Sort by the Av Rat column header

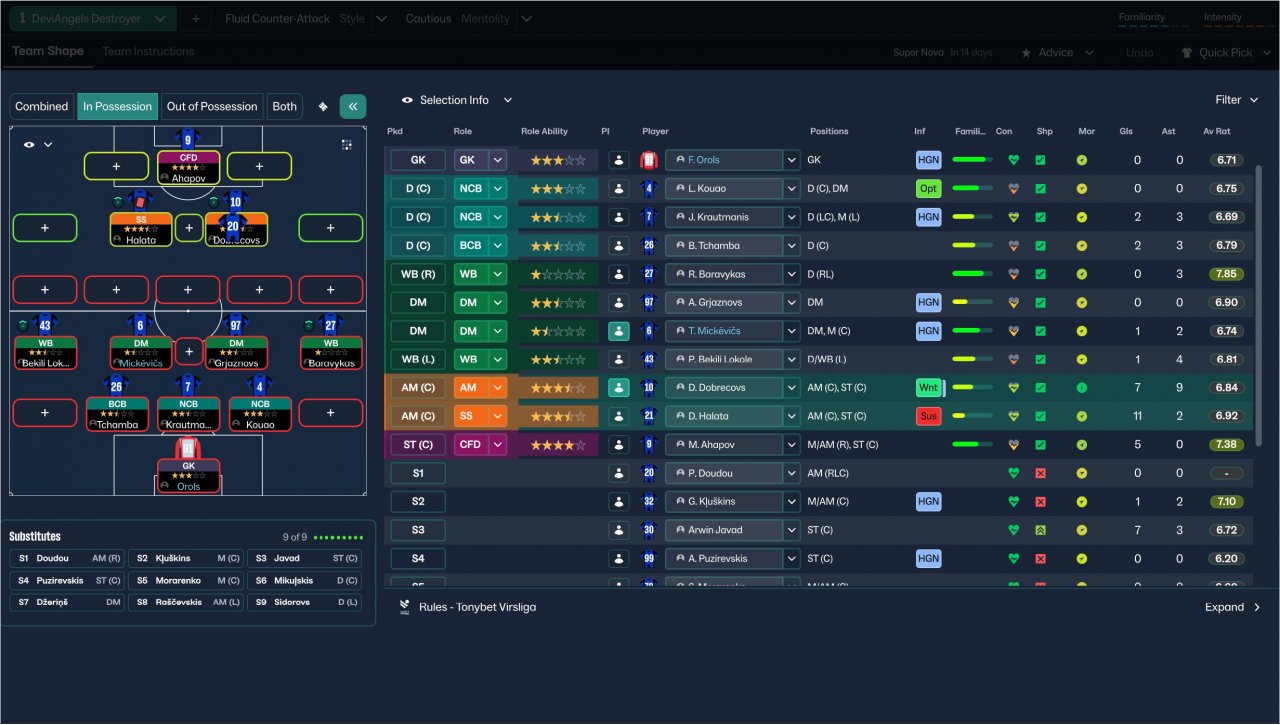1216,131
